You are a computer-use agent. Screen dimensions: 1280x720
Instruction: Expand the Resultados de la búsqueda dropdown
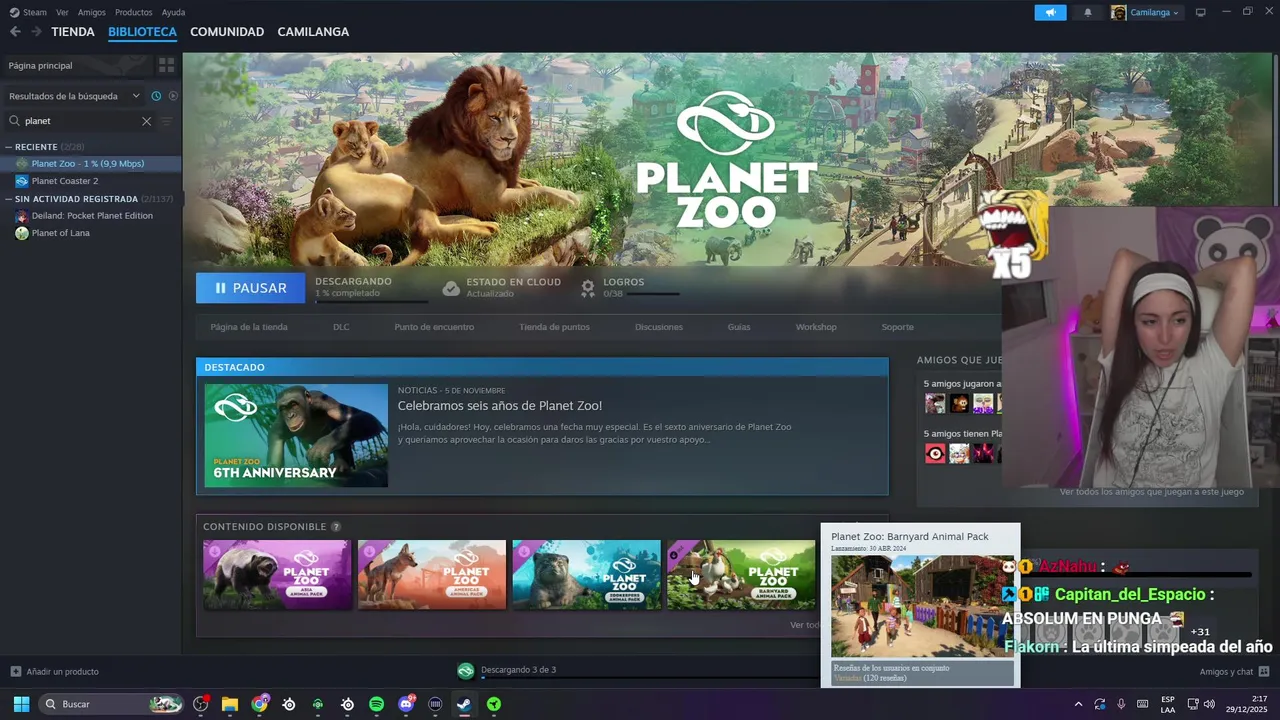click(x=75, y=96)
